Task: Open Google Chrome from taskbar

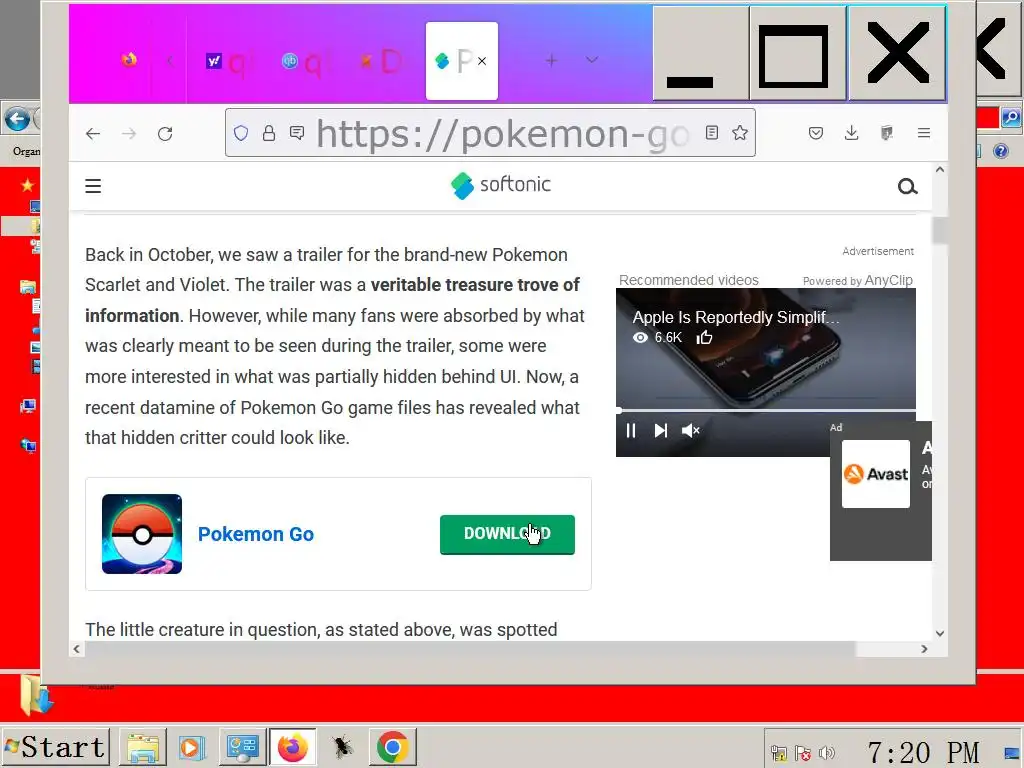Action: click(392, 747)
